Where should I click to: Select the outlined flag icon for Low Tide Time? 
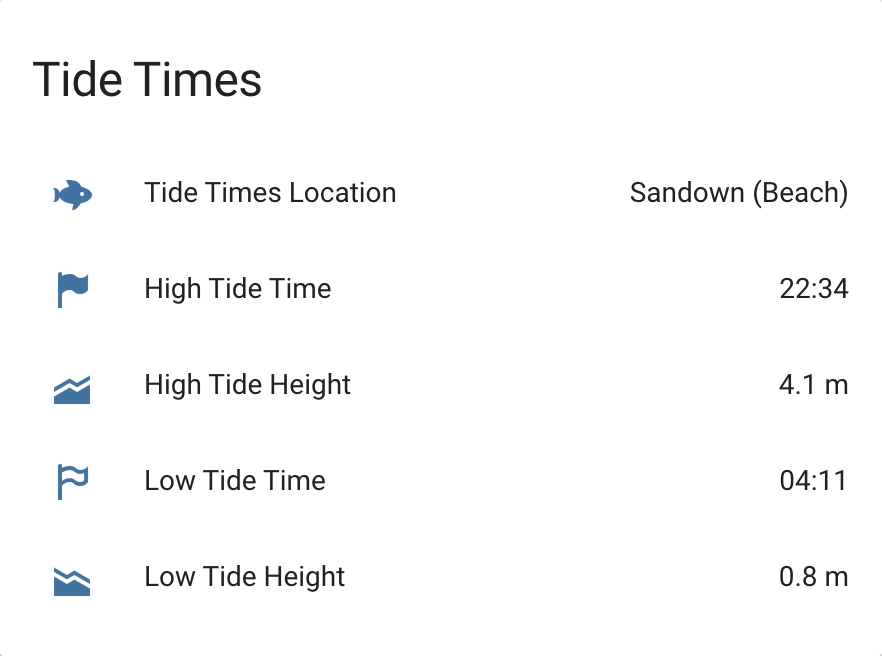tap(71, 481)
